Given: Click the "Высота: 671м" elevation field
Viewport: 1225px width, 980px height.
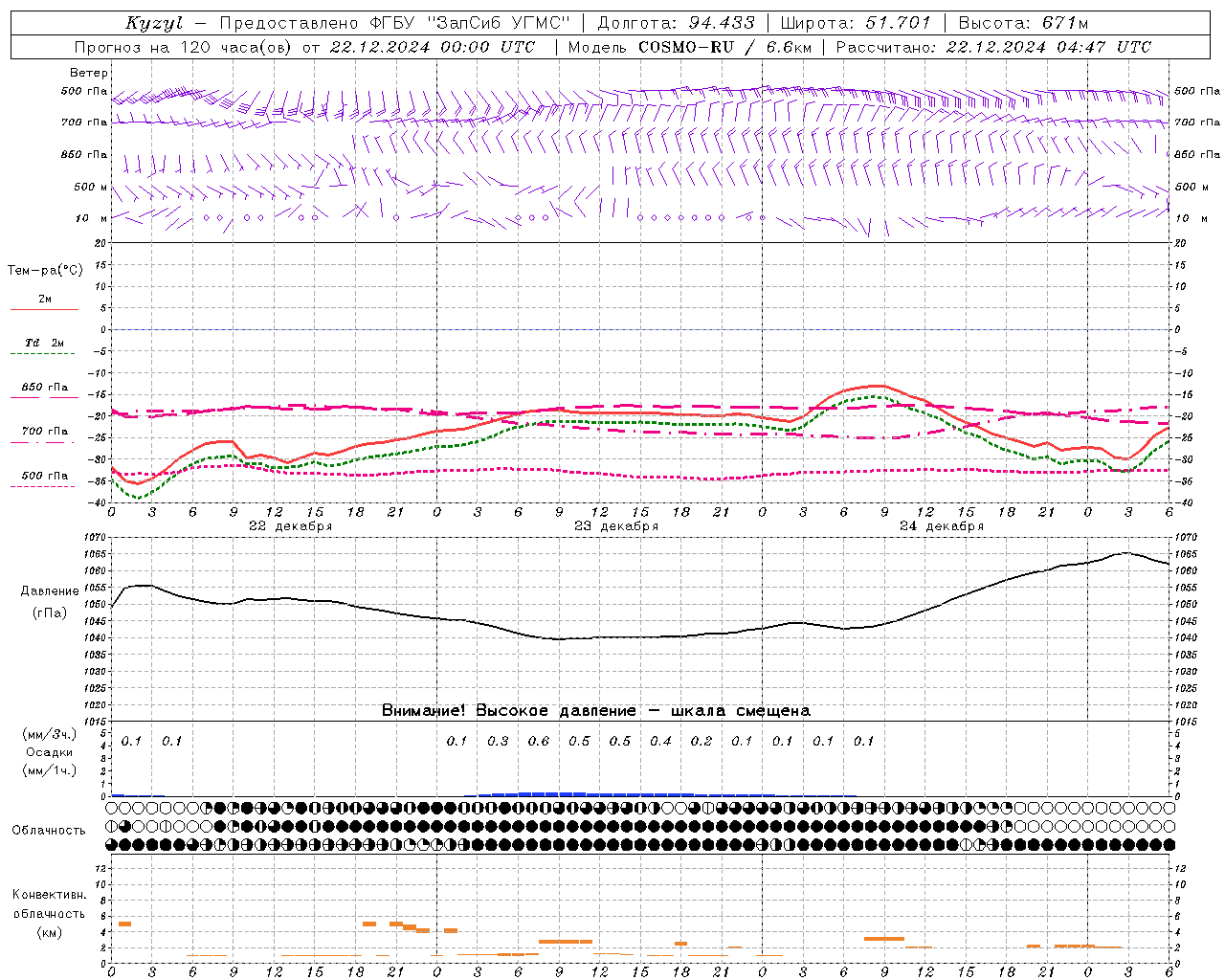Looking at the screenshot, I should tap(1023, 23).
